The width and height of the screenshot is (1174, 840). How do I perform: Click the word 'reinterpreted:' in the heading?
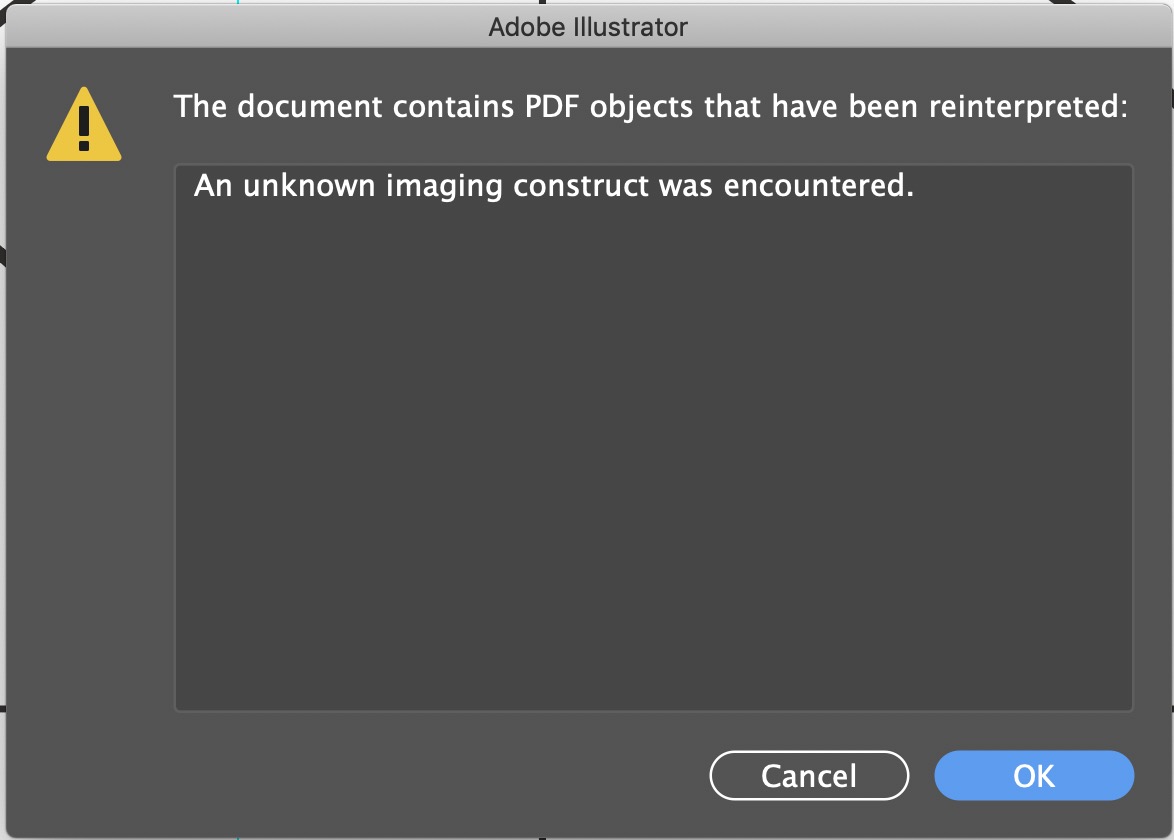click(1029, 107)
